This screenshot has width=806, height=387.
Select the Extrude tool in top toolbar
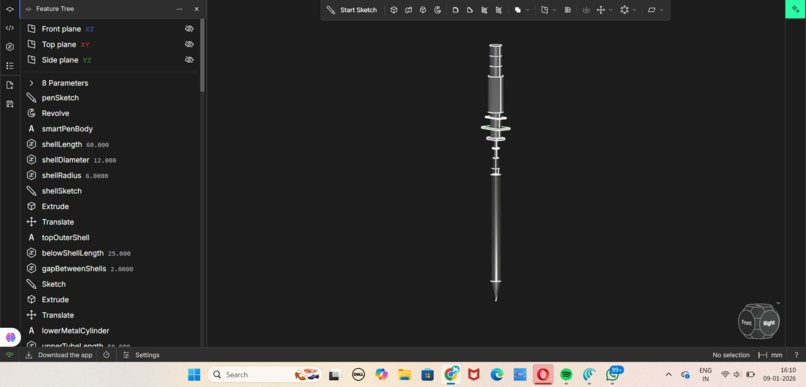point(394,10)
